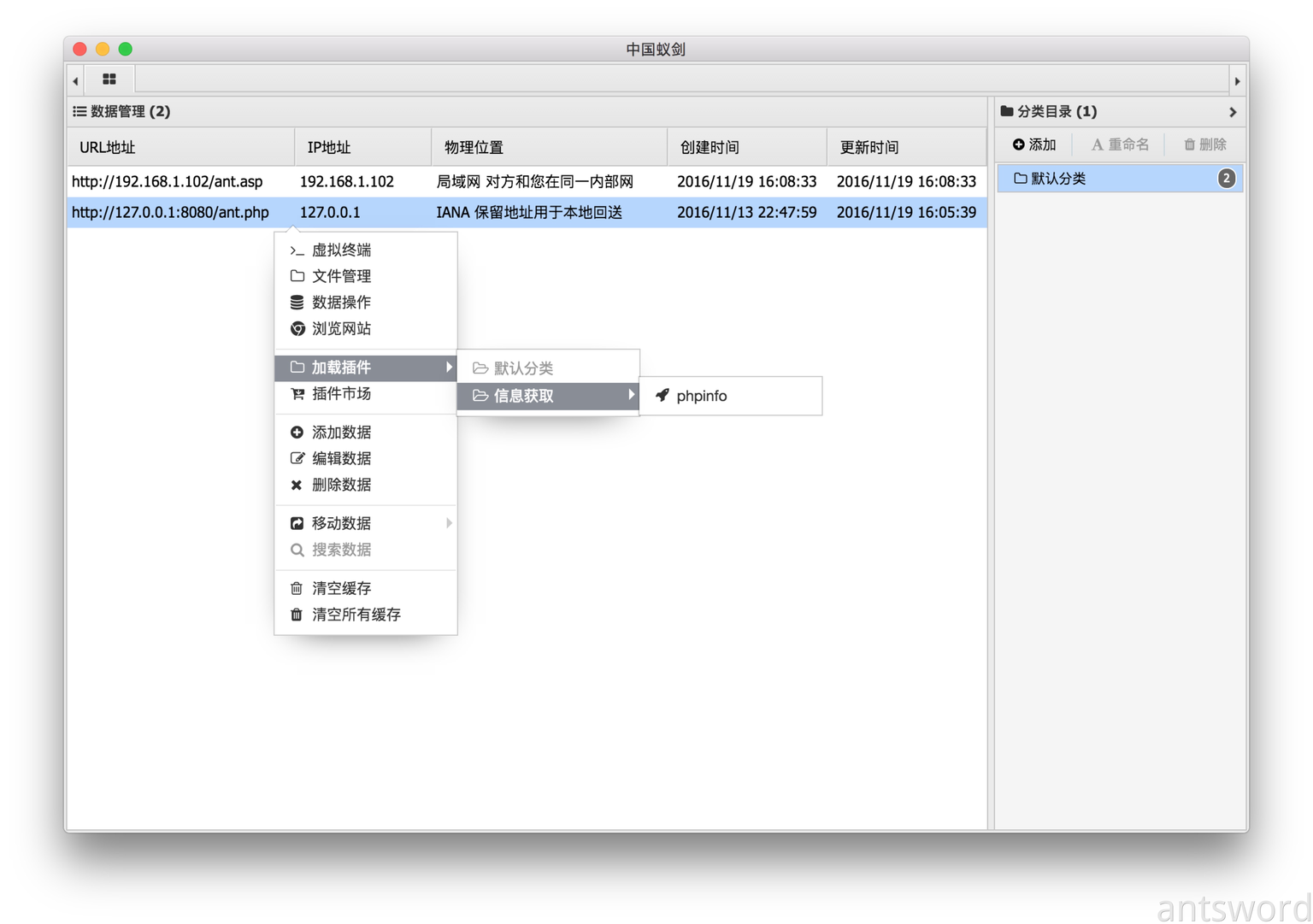Select 清空缓存 in the context menu
The width and height of the screenshot is (1313, 924).
pos(341,588)
